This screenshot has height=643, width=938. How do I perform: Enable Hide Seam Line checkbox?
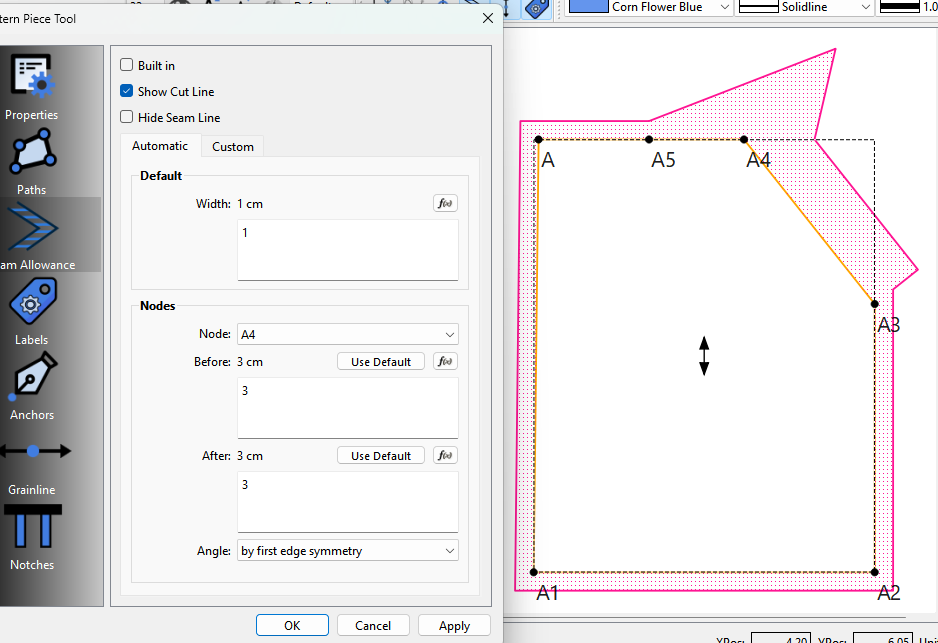point(126,117)
